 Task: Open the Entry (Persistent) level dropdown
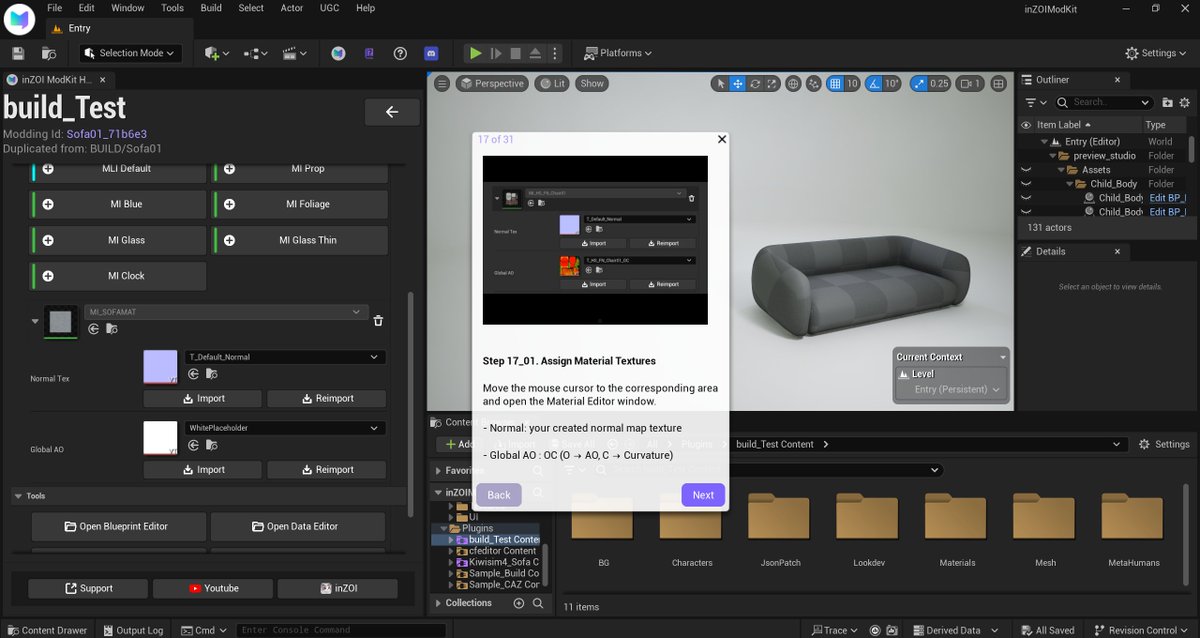coord(950,389)
